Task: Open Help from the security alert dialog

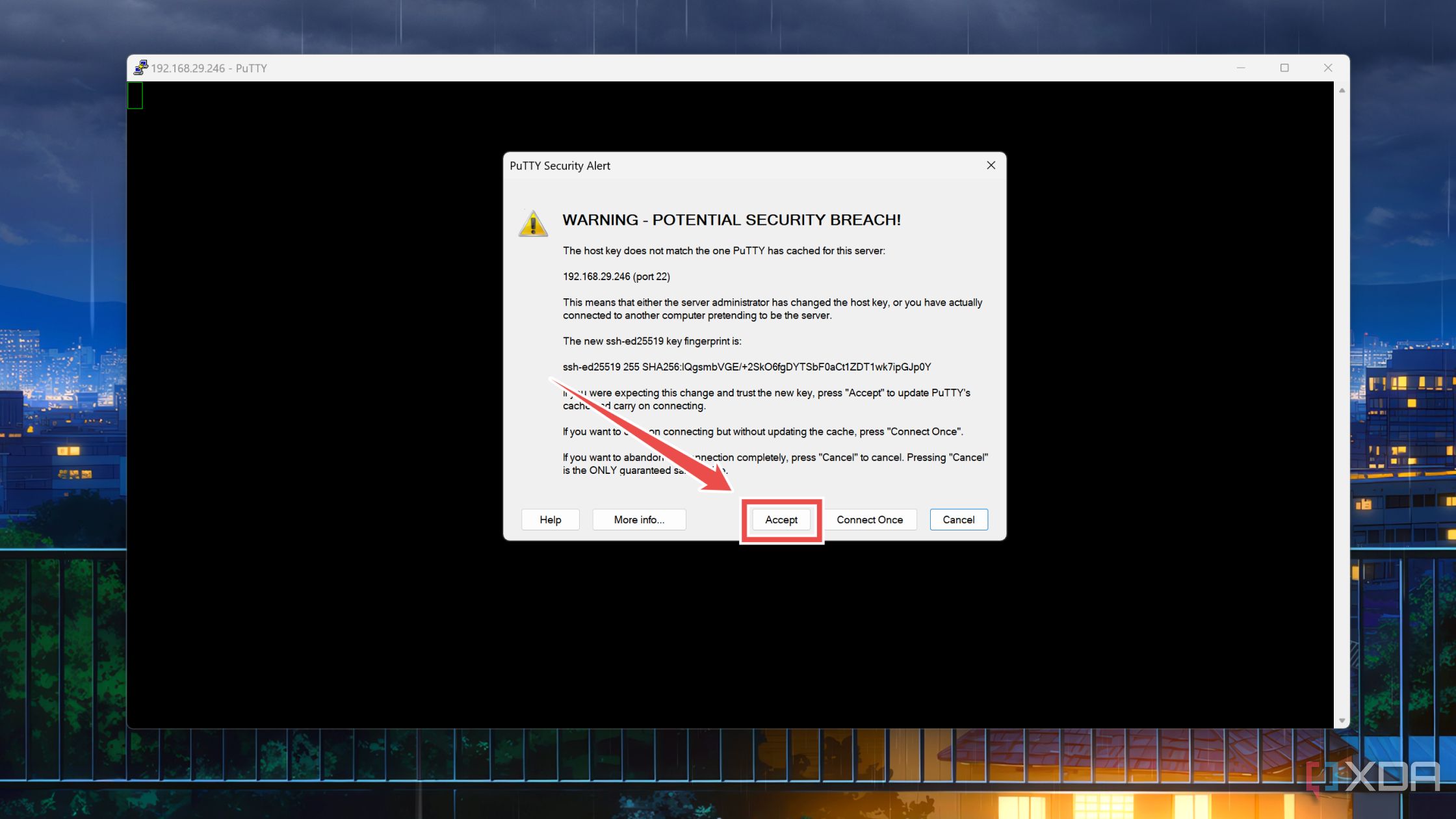Action: point(551,519)
